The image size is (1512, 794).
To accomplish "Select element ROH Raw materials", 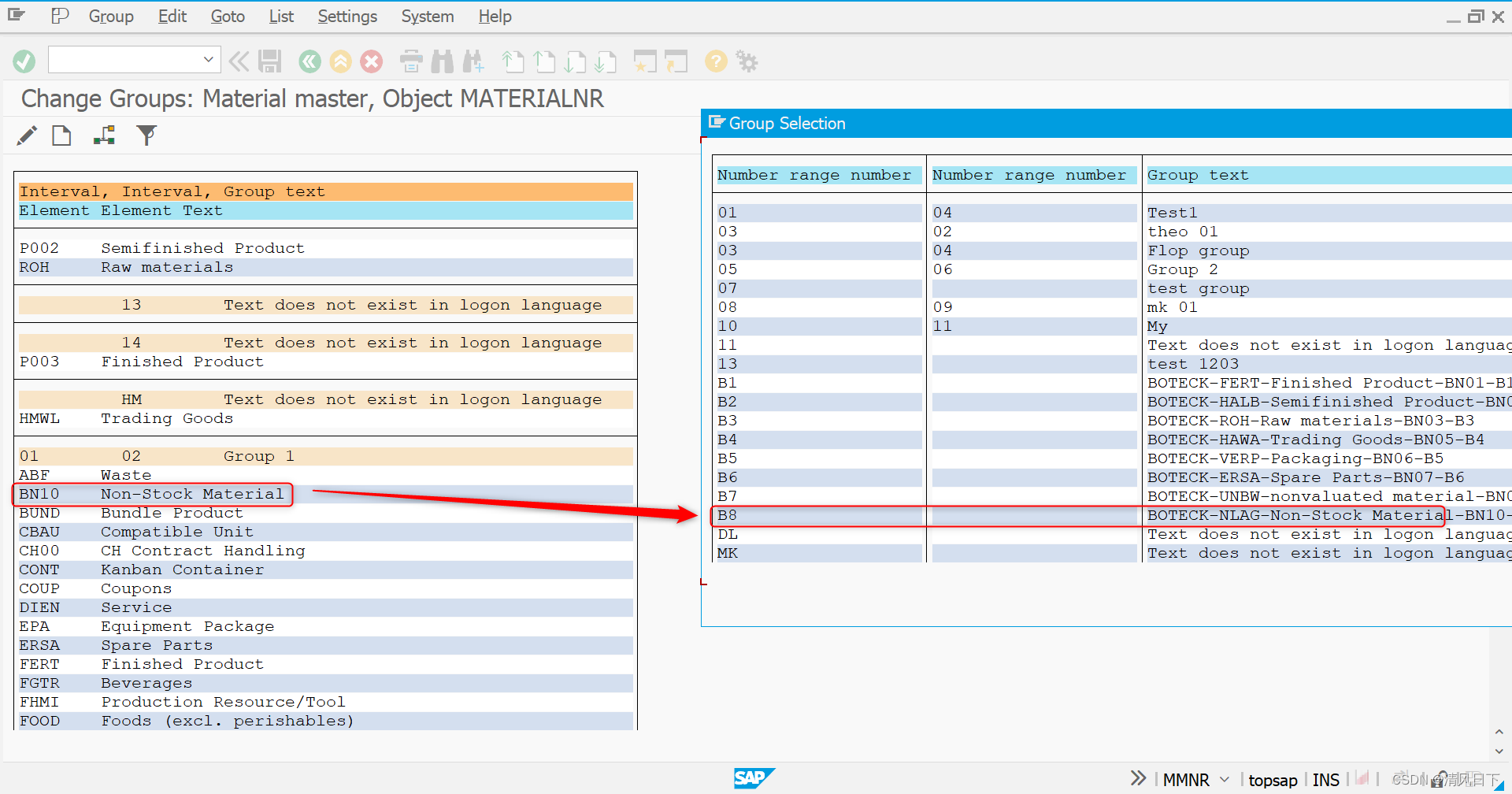I will (x=325, y=267).
